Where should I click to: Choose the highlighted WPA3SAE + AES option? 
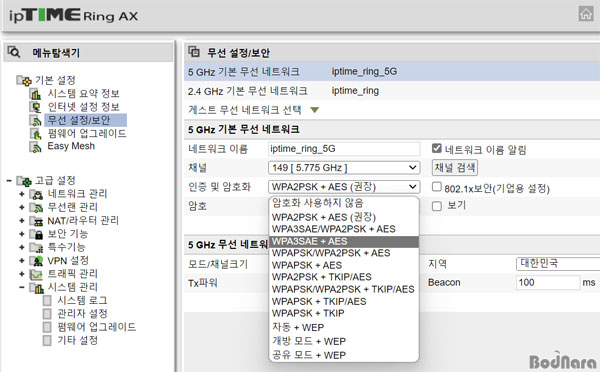click(344, 241)
